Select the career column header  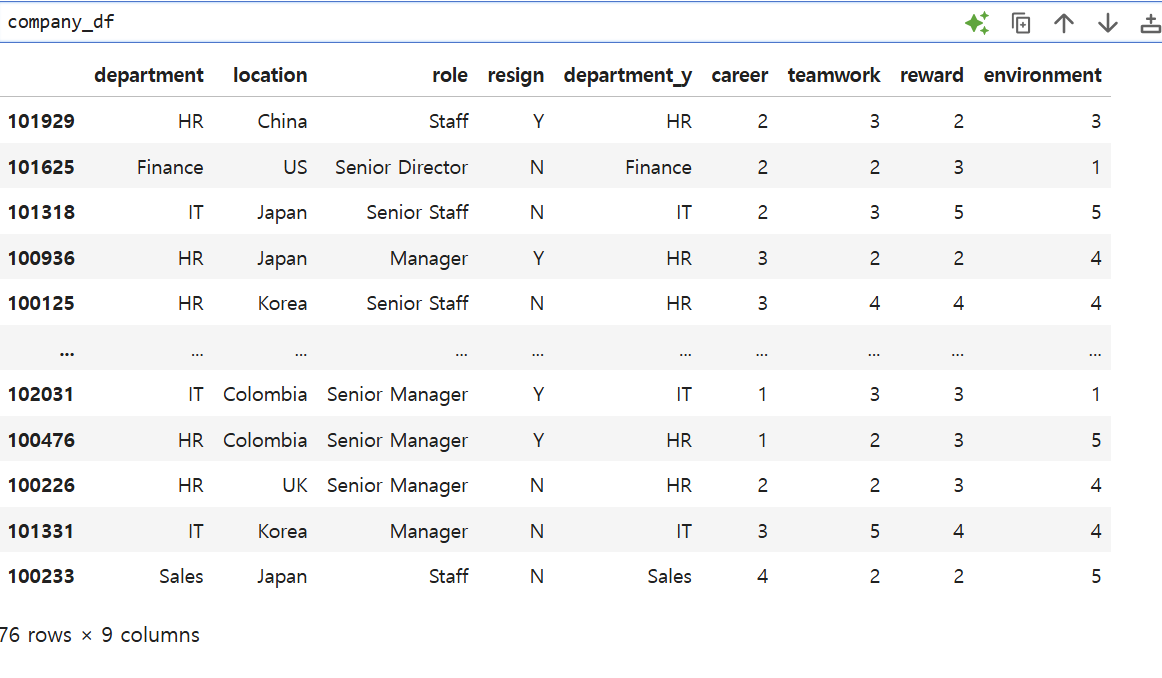point(740,76)
